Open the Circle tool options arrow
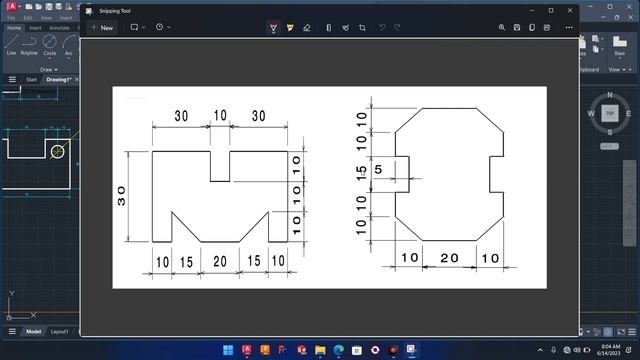Screen dimensions: 640x360 pyautogui.click(x=49, y=58)
